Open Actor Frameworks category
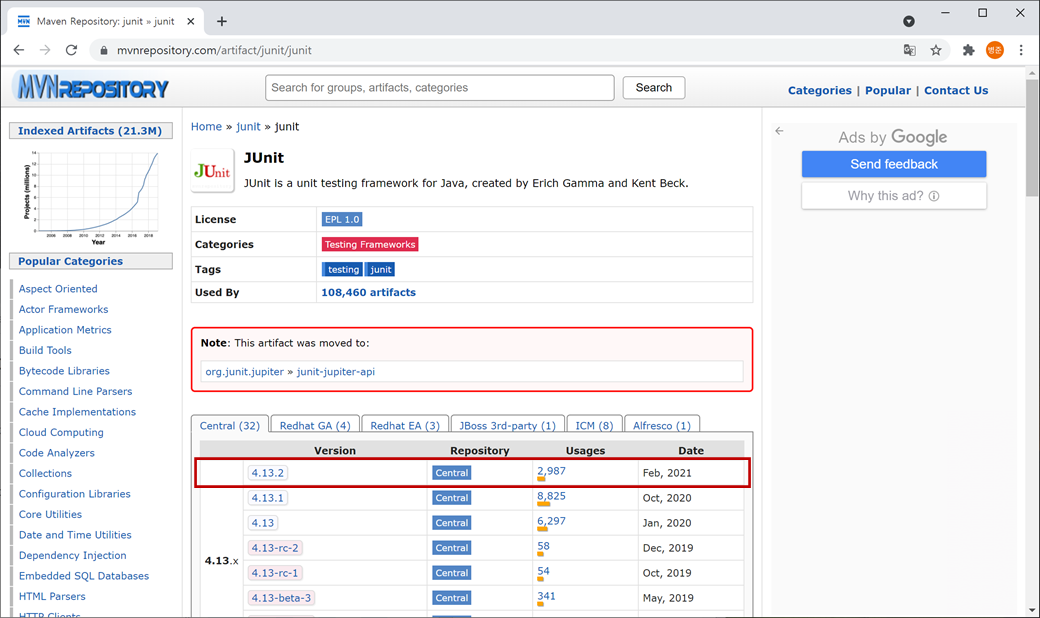1040x618 pixels. (x=63, y=310)
